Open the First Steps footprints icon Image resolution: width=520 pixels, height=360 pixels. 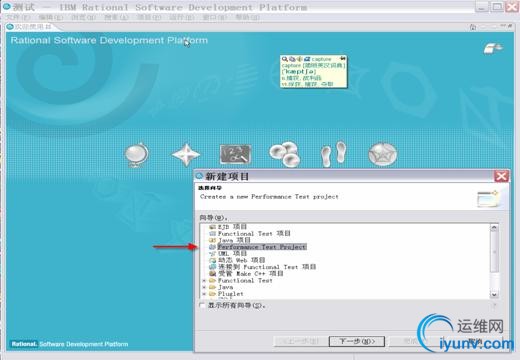click(x=334, y=154)
